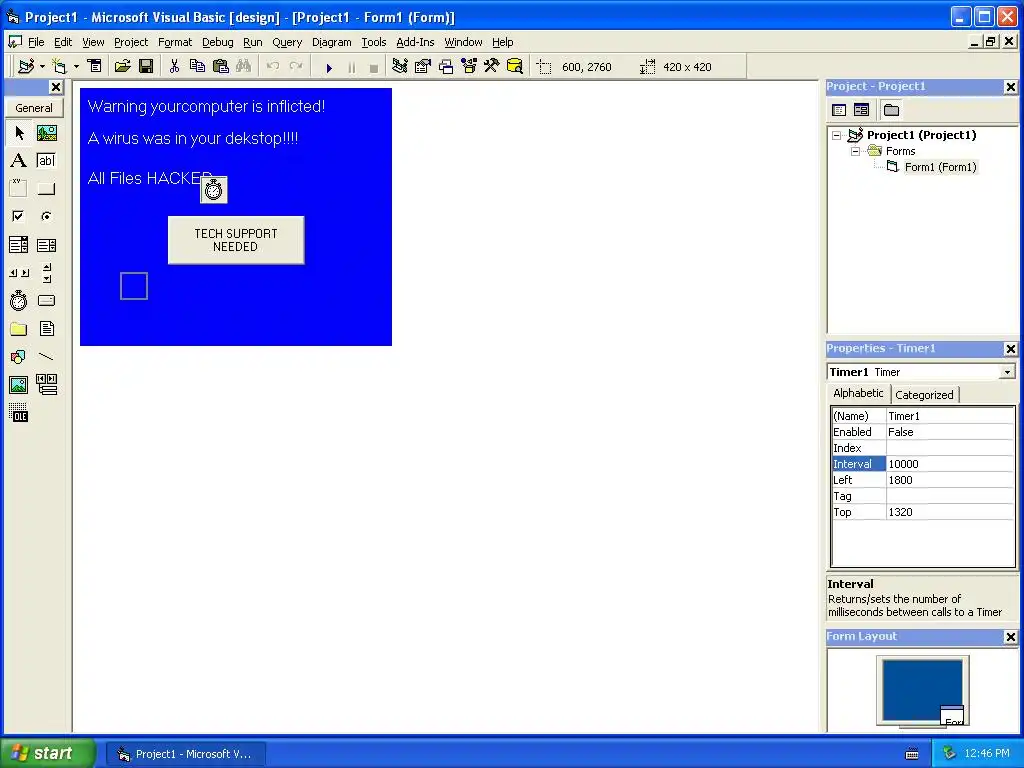The width and height of the screenshot is (1024, 768).
Task: Select the Line control tool
Action: (x=46, y=357)
